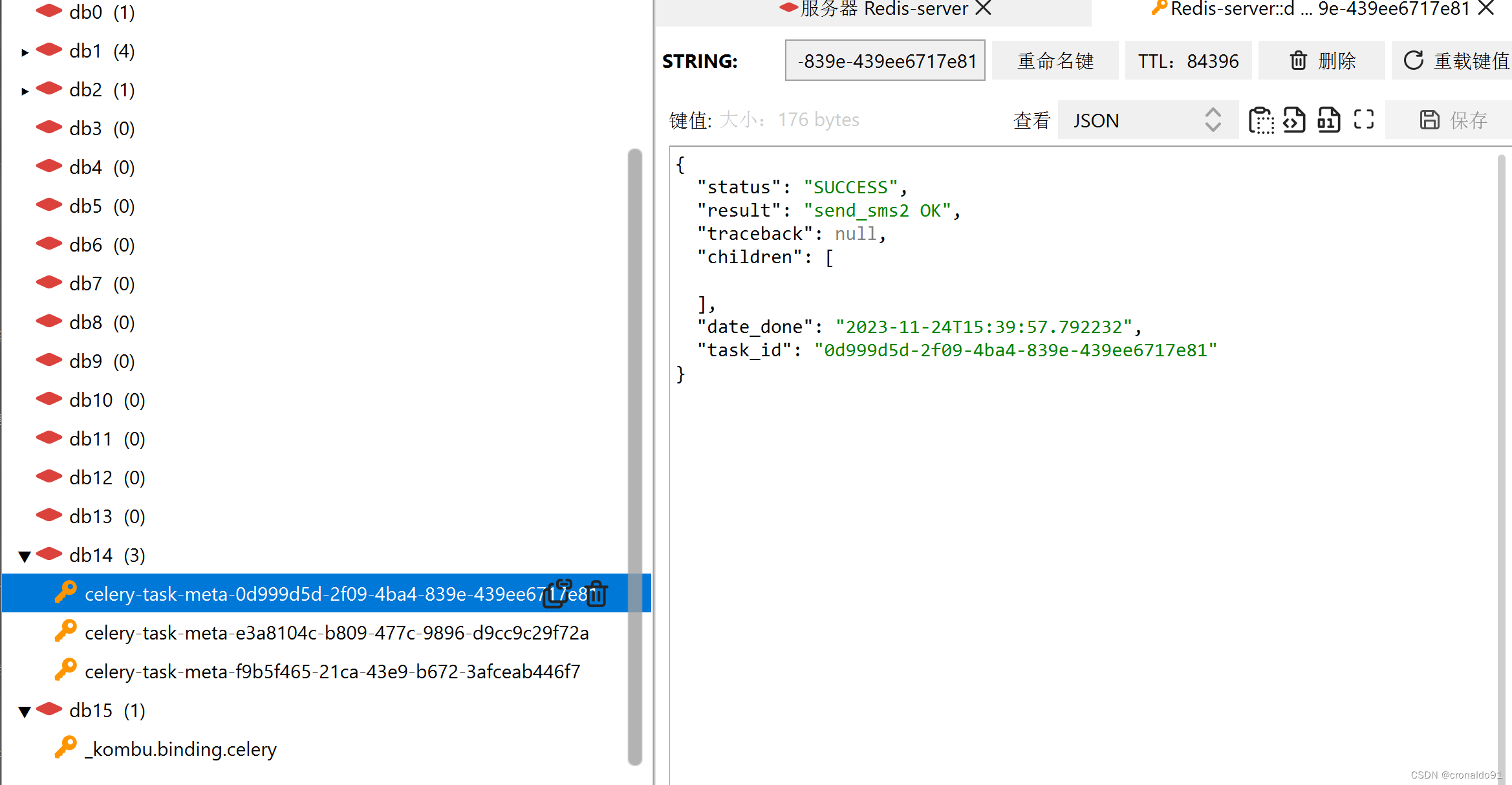This screenshot has width=1512, height=785.
Task: Select database db14 (3)
Action: [x=107, y=555]
